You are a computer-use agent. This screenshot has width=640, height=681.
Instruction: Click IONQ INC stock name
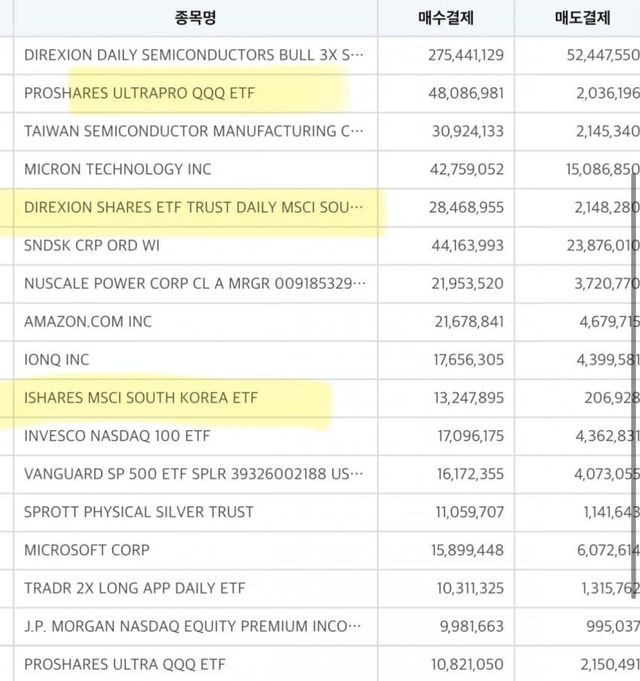[57, 359]
